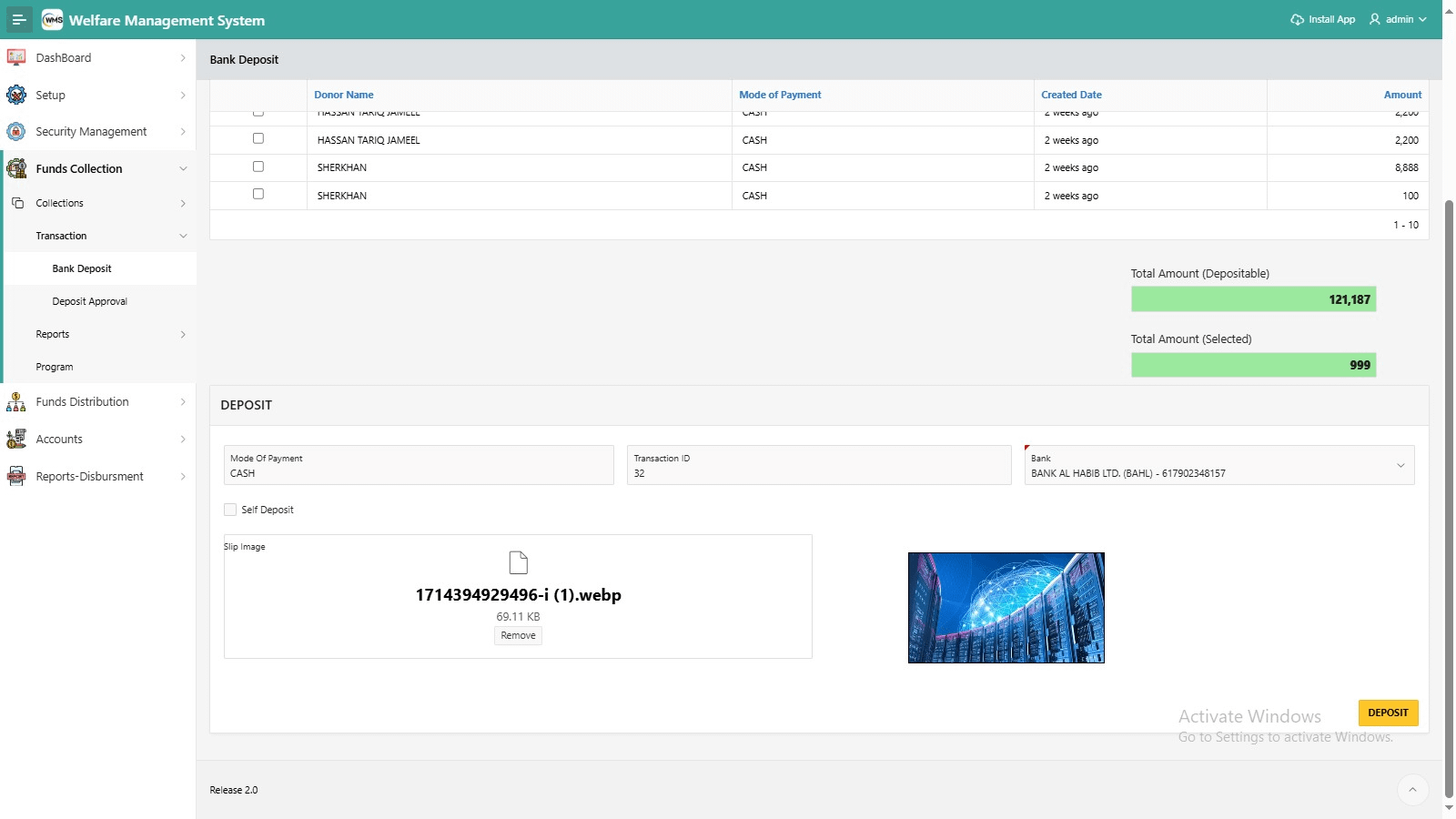Open the Program menu item
The height and width of the screenshot is (819, 1456).
55,367
